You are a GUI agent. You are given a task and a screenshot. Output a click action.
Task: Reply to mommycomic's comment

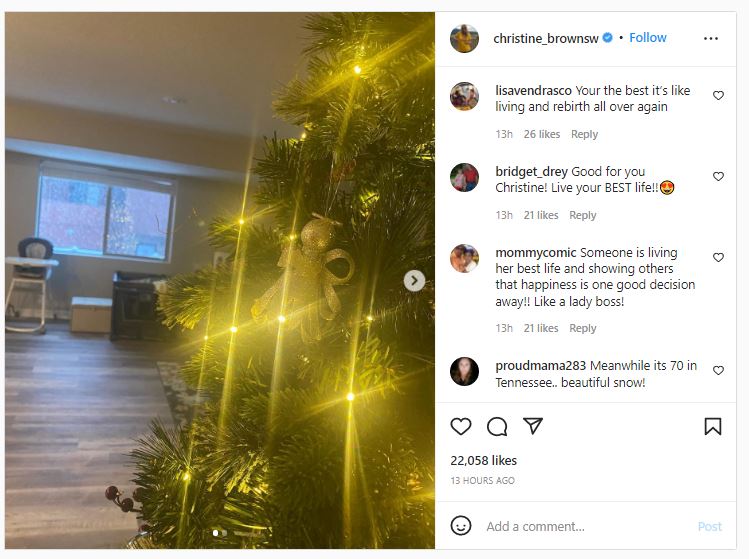coord(583,328)
